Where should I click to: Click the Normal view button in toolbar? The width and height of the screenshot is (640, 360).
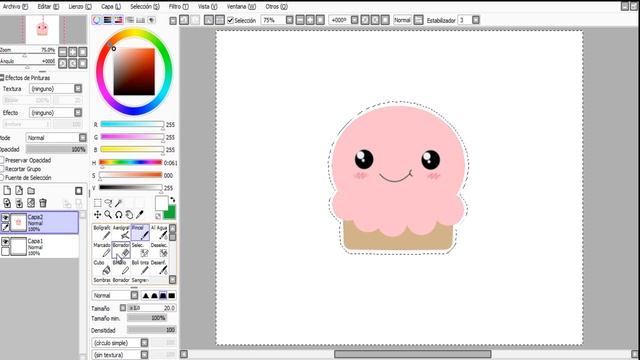pos(402,20)
